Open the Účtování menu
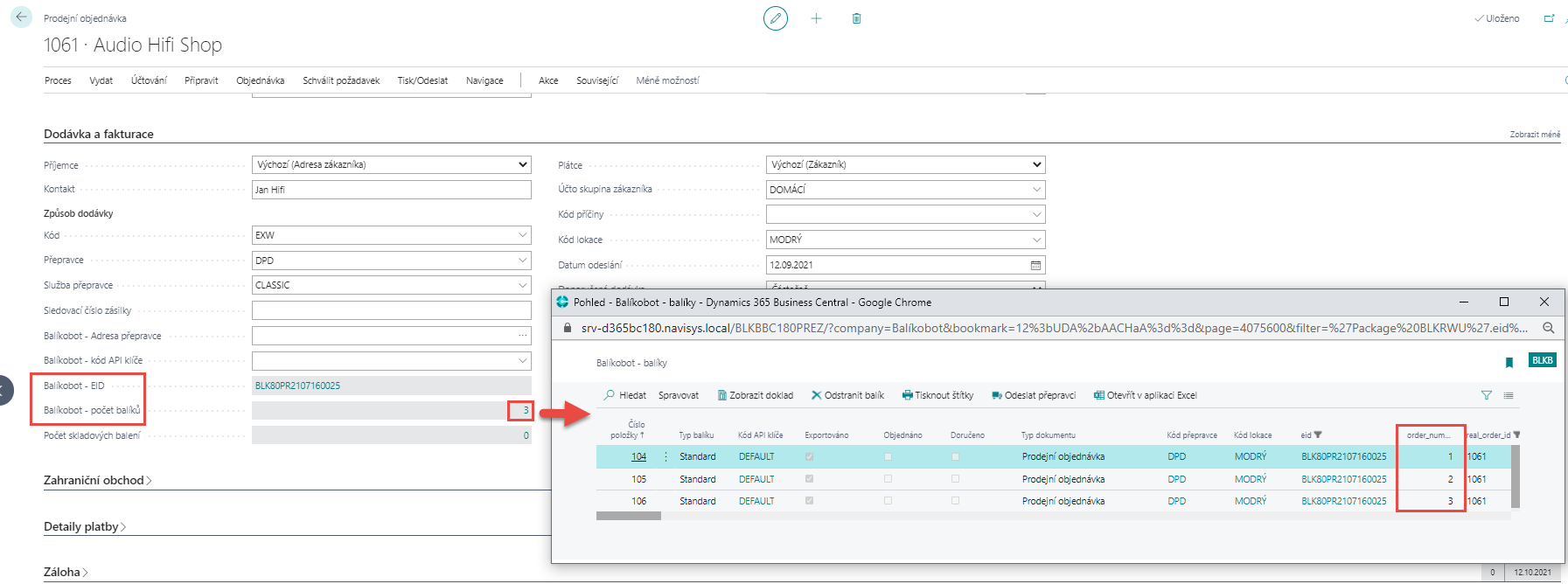Viewport: 1568px width, 584px height. [x=149, y=80]
